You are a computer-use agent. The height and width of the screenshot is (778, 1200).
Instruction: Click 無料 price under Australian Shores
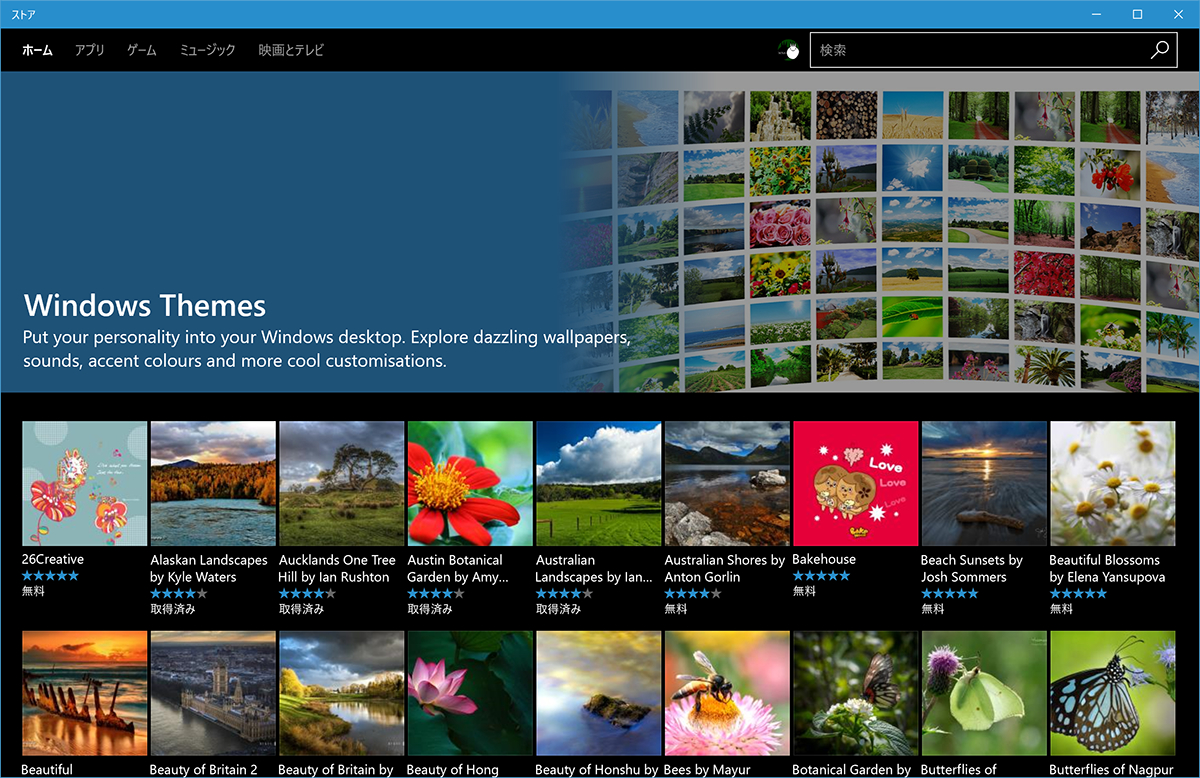676,609
